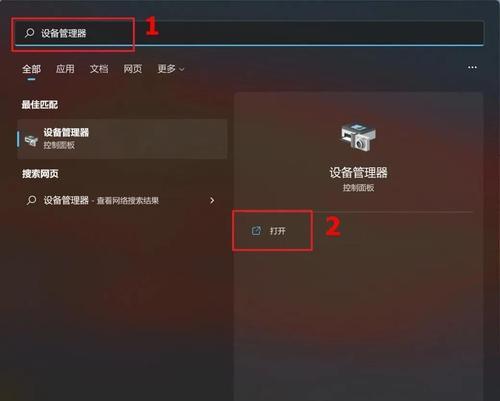Open 设备管理器 web search results
This screenshot has height=401, width=500.
click(122, 200)
